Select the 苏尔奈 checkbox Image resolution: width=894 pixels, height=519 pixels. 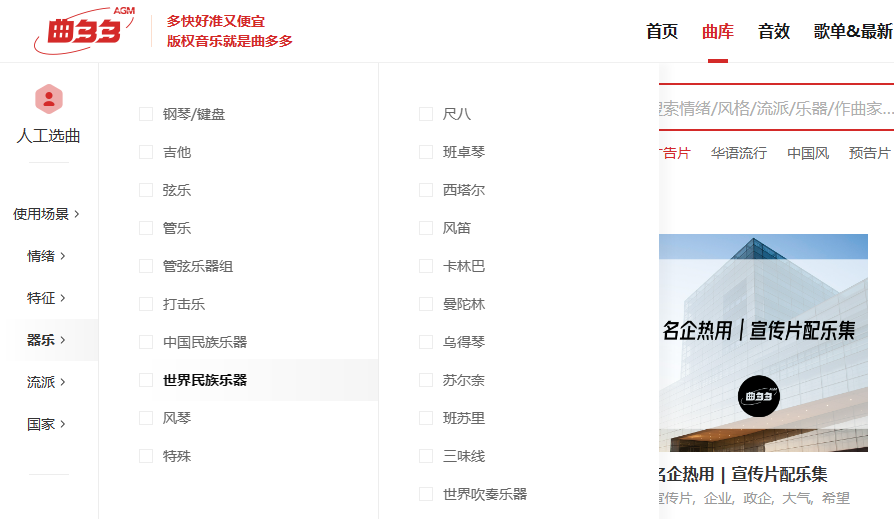click(x=426, y=380)
